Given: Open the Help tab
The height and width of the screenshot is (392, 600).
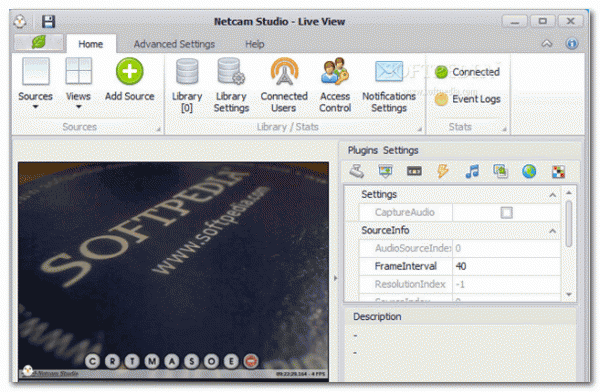Looking at the screenshot, I should click(x=254, y=44).
